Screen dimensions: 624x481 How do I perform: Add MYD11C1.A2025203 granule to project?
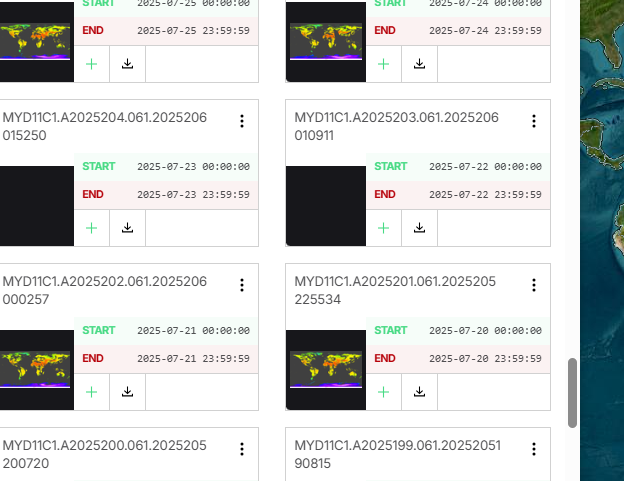pos(383,228)
